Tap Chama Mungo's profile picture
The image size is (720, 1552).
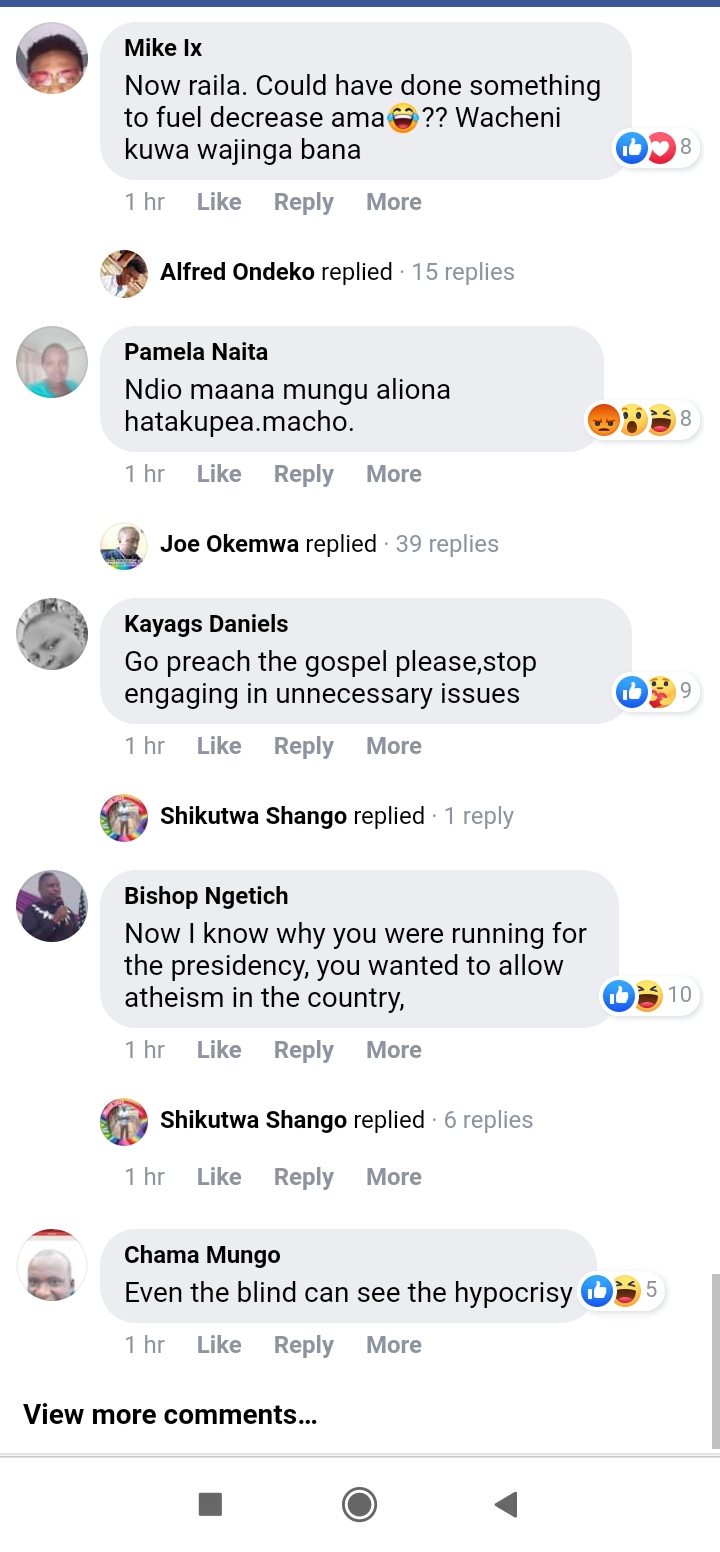pyautogui.click(x=52, y=1265)
